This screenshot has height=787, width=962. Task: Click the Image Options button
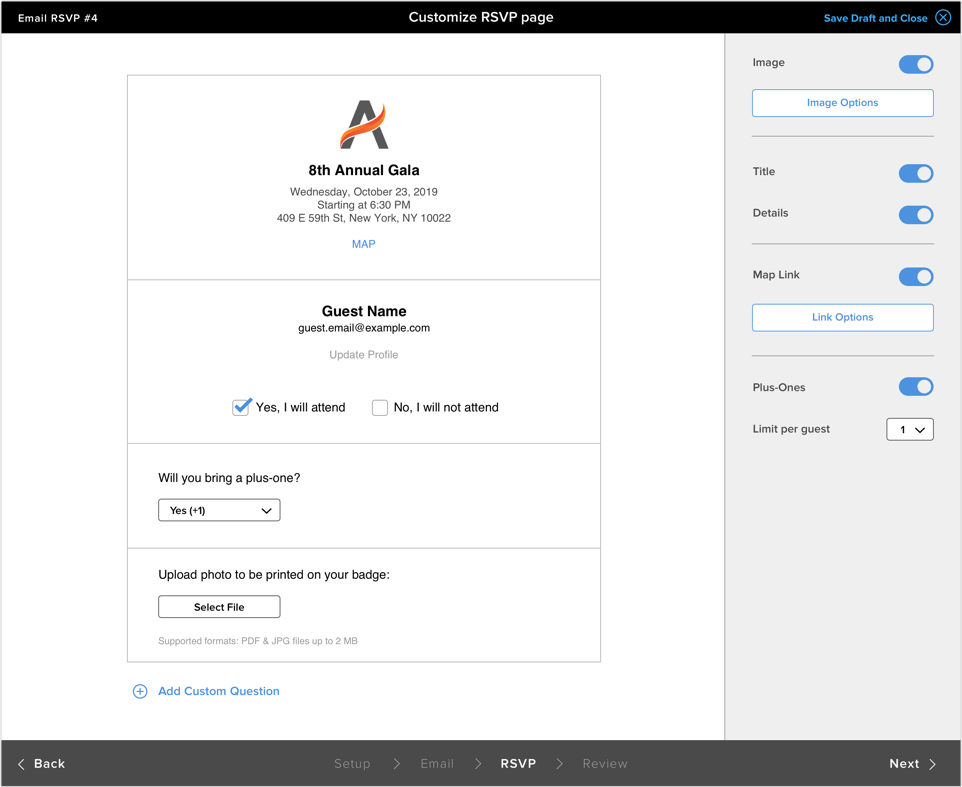tap(842, 103)
